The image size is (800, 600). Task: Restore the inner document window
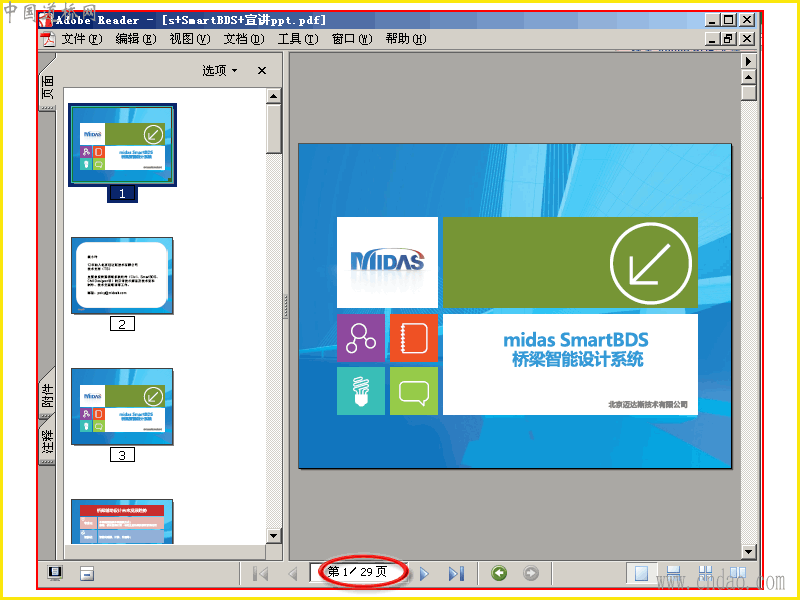tap(729, 39)
